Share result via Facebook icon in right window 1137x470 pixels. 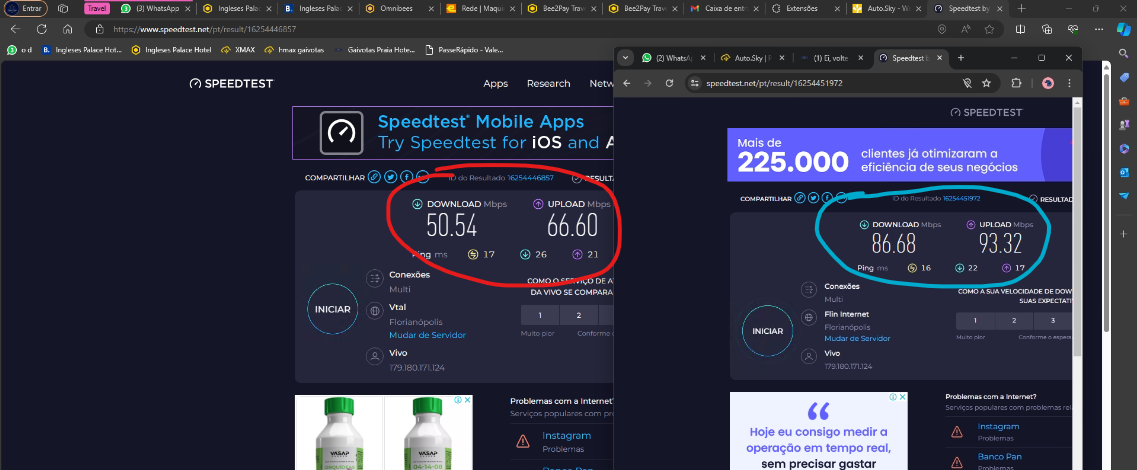tap(829, 198)
